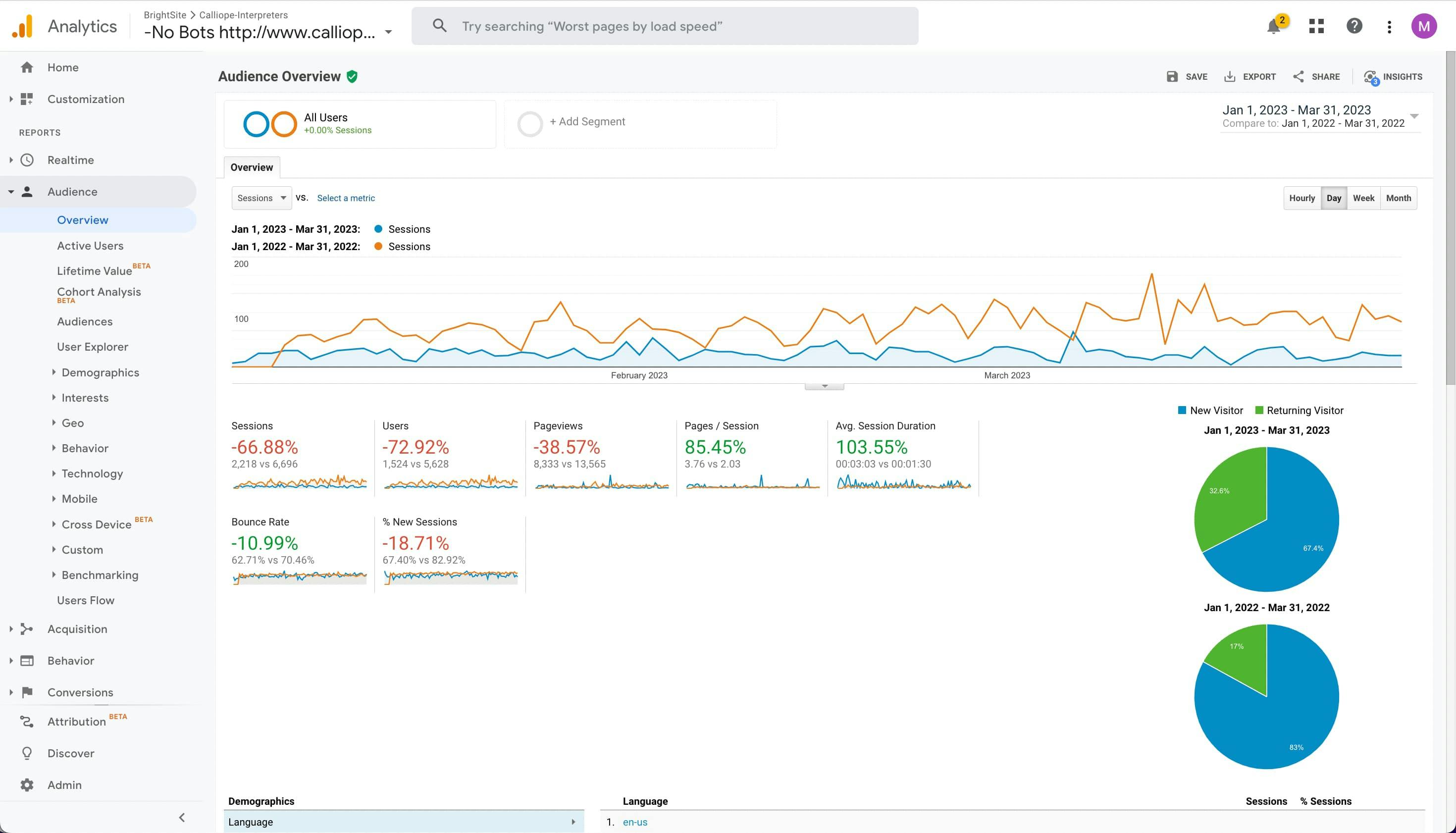Open Active Users in Audience menu
1456x833 pixels.
[x=91, y=246]
